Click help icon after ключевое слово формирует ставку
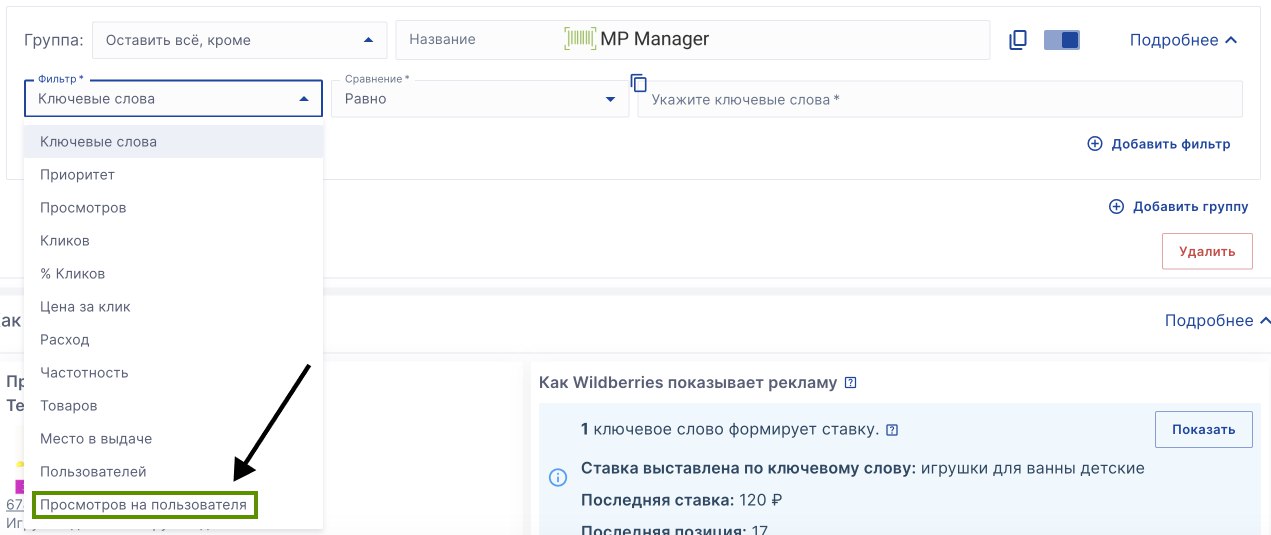 [x=892, y=430]
